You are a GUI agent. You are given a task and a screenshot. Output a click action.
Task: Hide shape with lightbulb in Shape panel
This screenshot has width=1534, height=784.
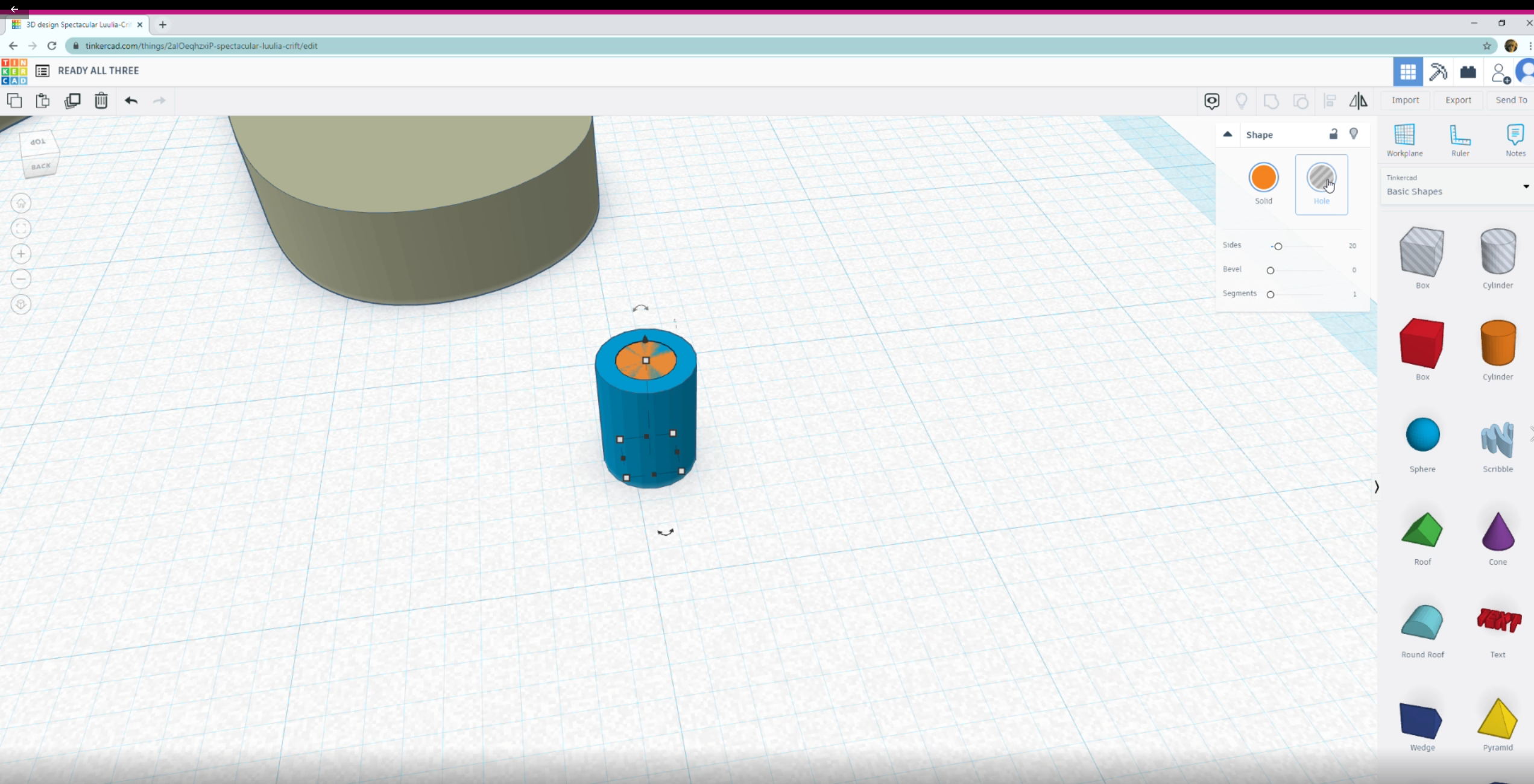[1354, 134]
